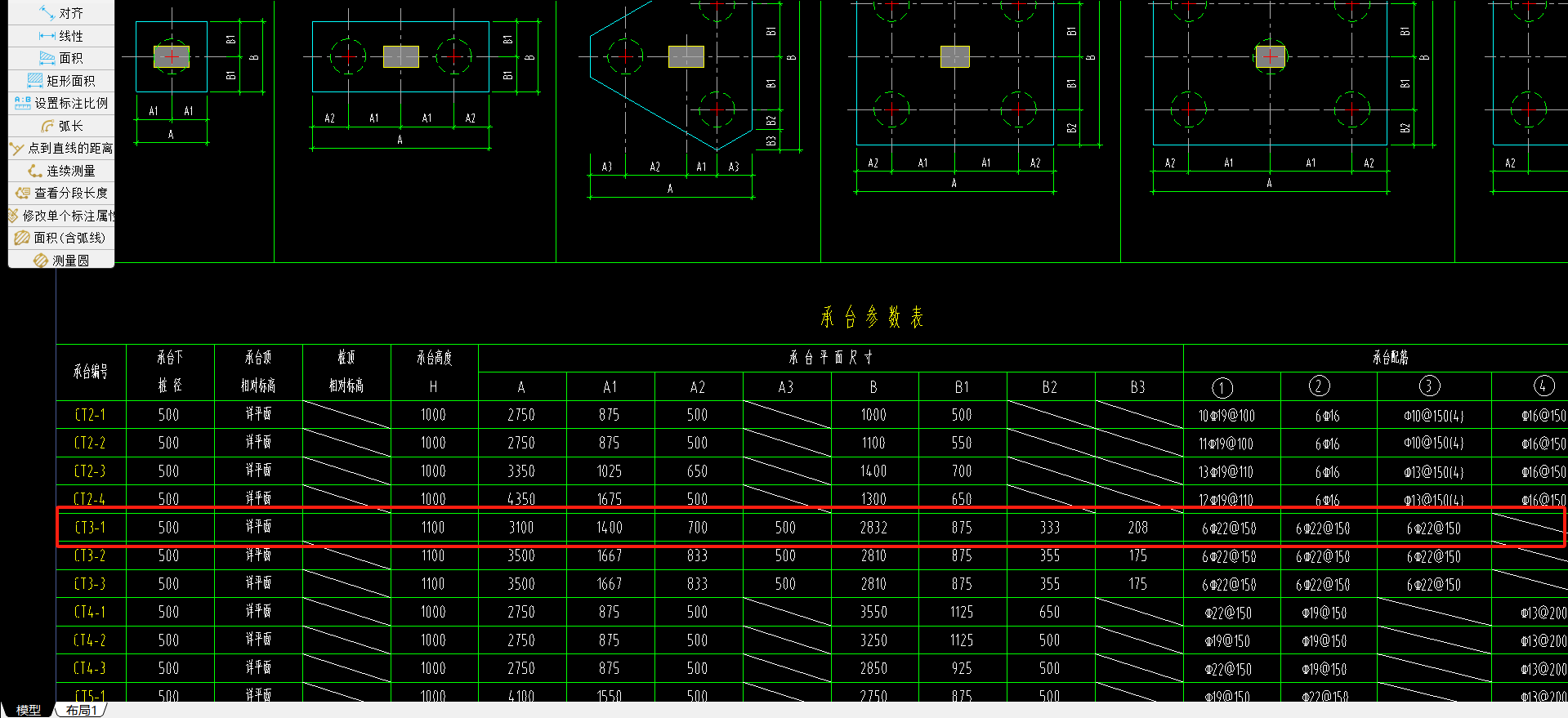
Task: Select the 矩形面积 rectangle area tool
Action: (x=61, y=81)
